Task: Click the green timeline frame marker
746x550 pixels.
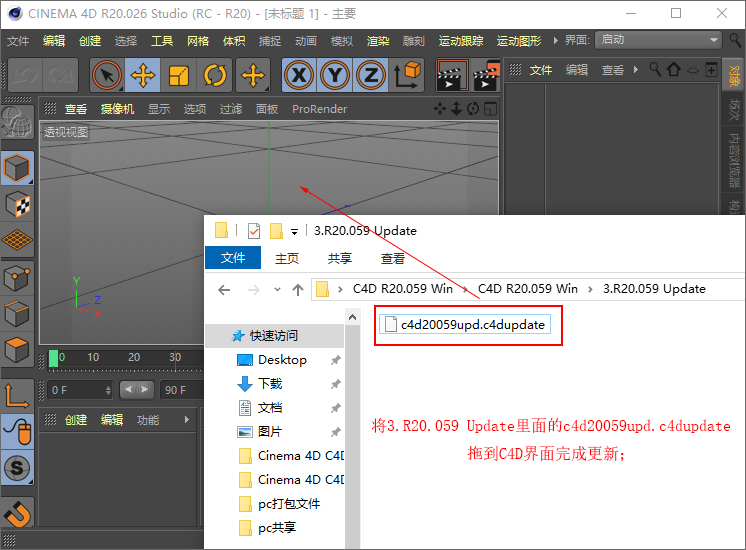Action: [53, 358]
